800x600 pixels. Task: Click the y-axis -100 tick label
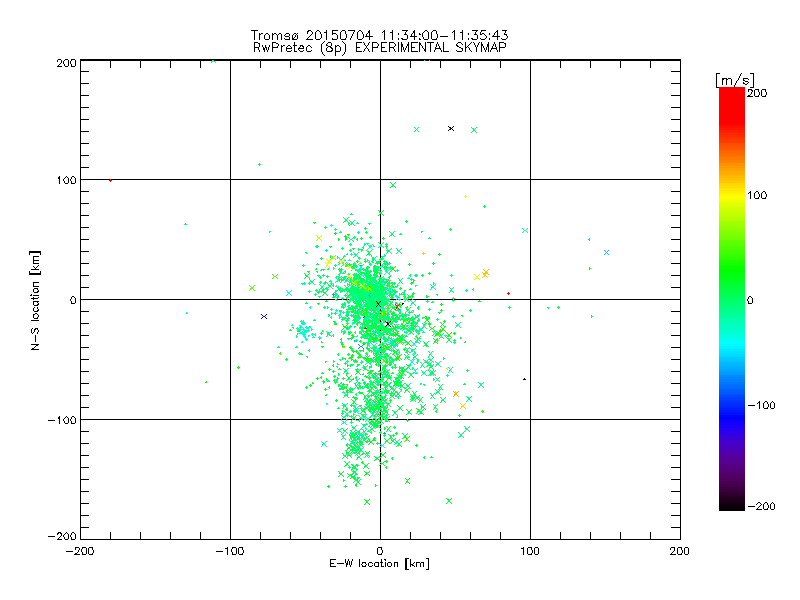(x=62, y=420)
